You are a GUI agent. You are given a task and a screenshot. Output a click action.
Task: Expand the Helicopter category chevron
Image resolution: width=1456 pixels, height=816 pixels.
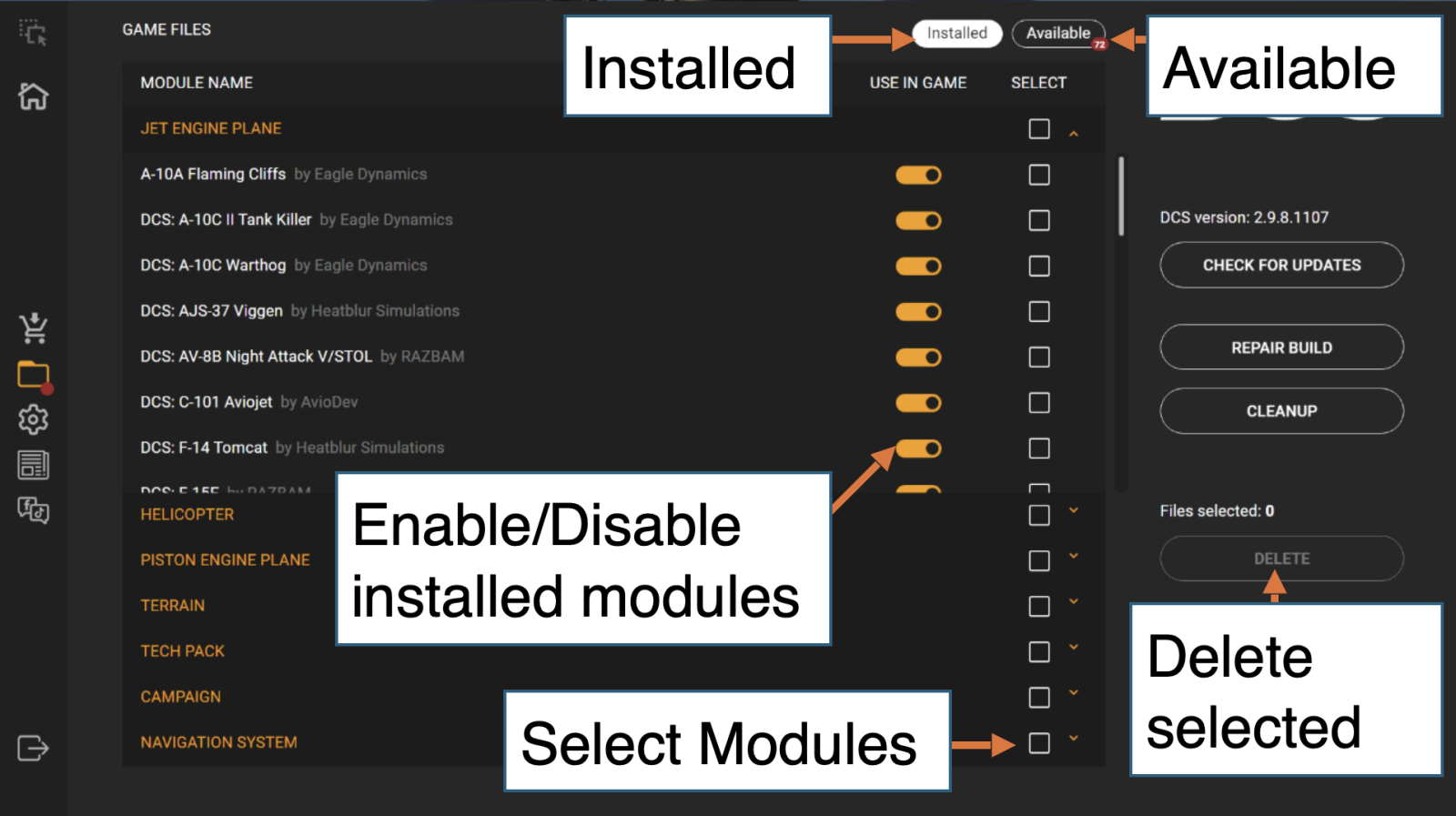pos(1074,511)
